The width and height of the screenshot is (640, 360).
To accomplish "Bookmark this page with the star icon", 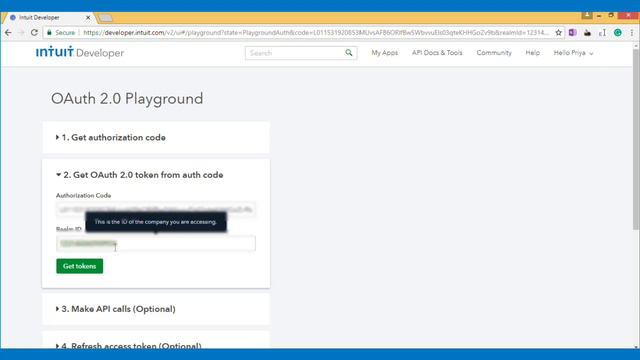I will point(558,33).
